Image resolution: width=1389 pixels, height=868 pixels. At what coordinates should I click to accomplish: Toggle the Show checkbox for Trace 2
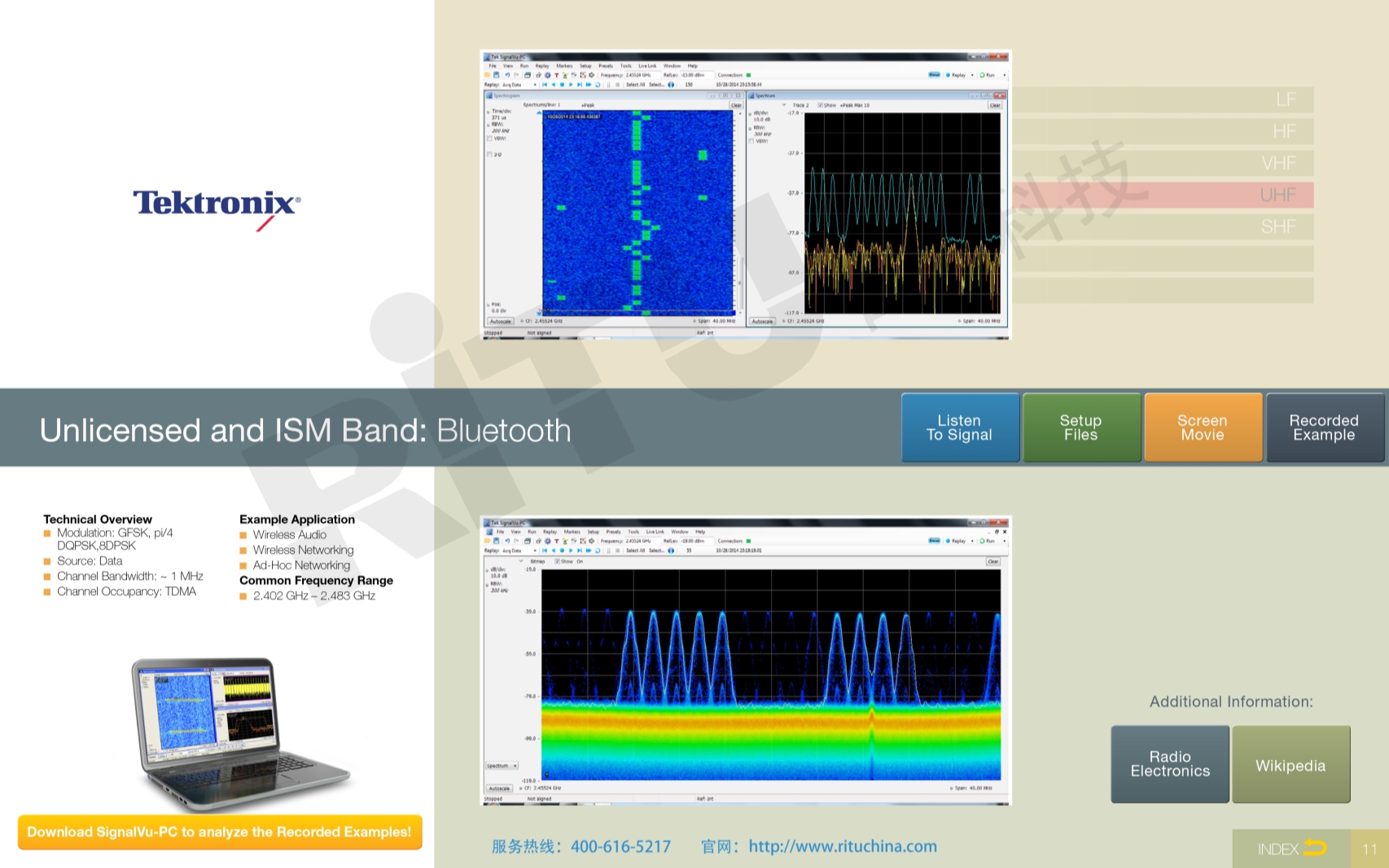(x=820, y=105)
